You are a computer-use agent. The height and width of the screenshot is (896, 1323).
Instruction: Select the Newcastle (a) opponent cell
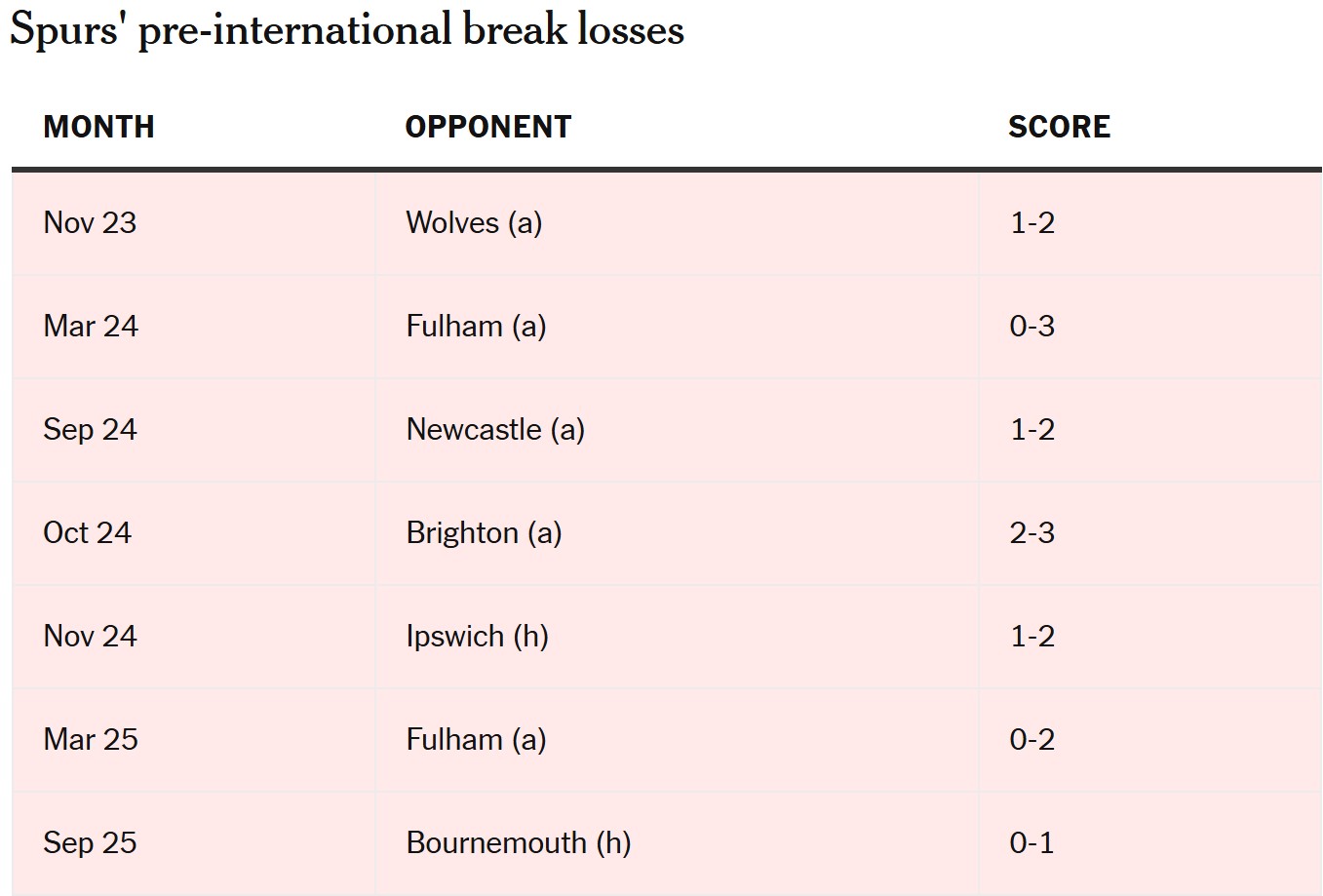495,429
